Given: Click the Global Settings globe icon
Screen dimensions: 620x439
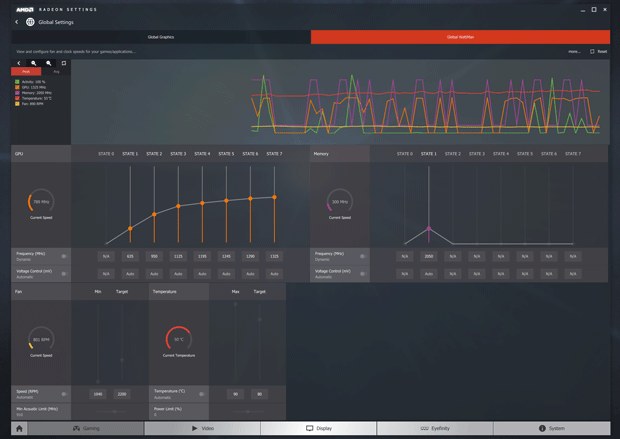Looking at the screenshot, I should tap(30, 22).
